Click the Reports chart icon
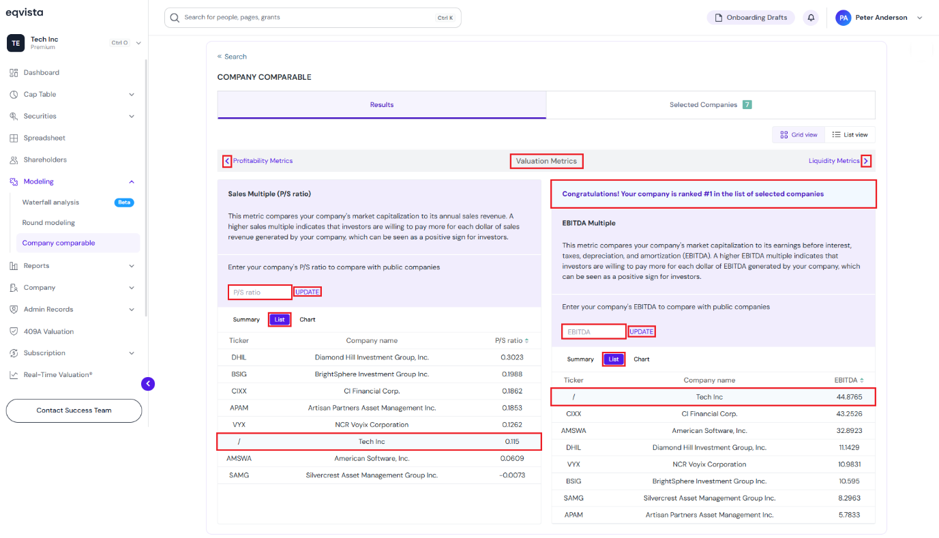939x538 pixels. [14, 266]
